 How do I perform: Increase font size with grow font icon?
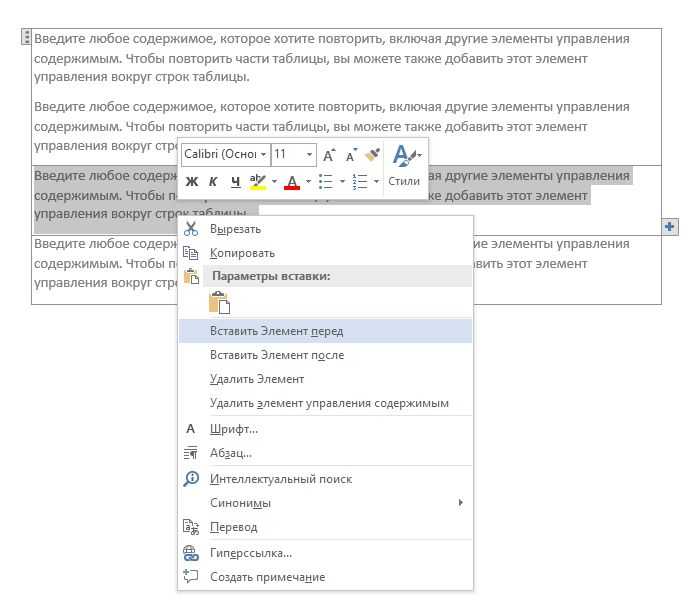pos(329,155)
